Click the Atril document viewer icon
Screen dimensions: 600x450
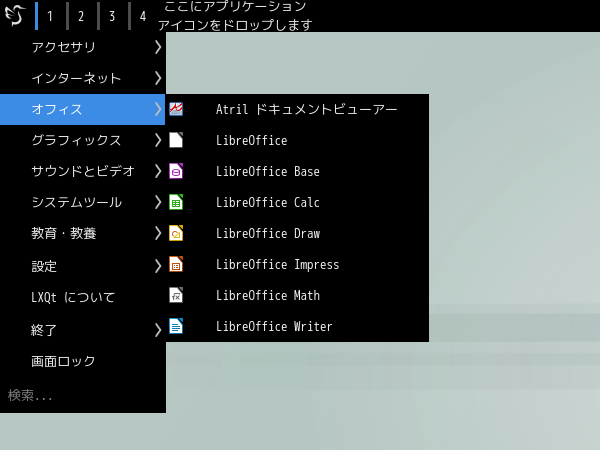point(176,109)
